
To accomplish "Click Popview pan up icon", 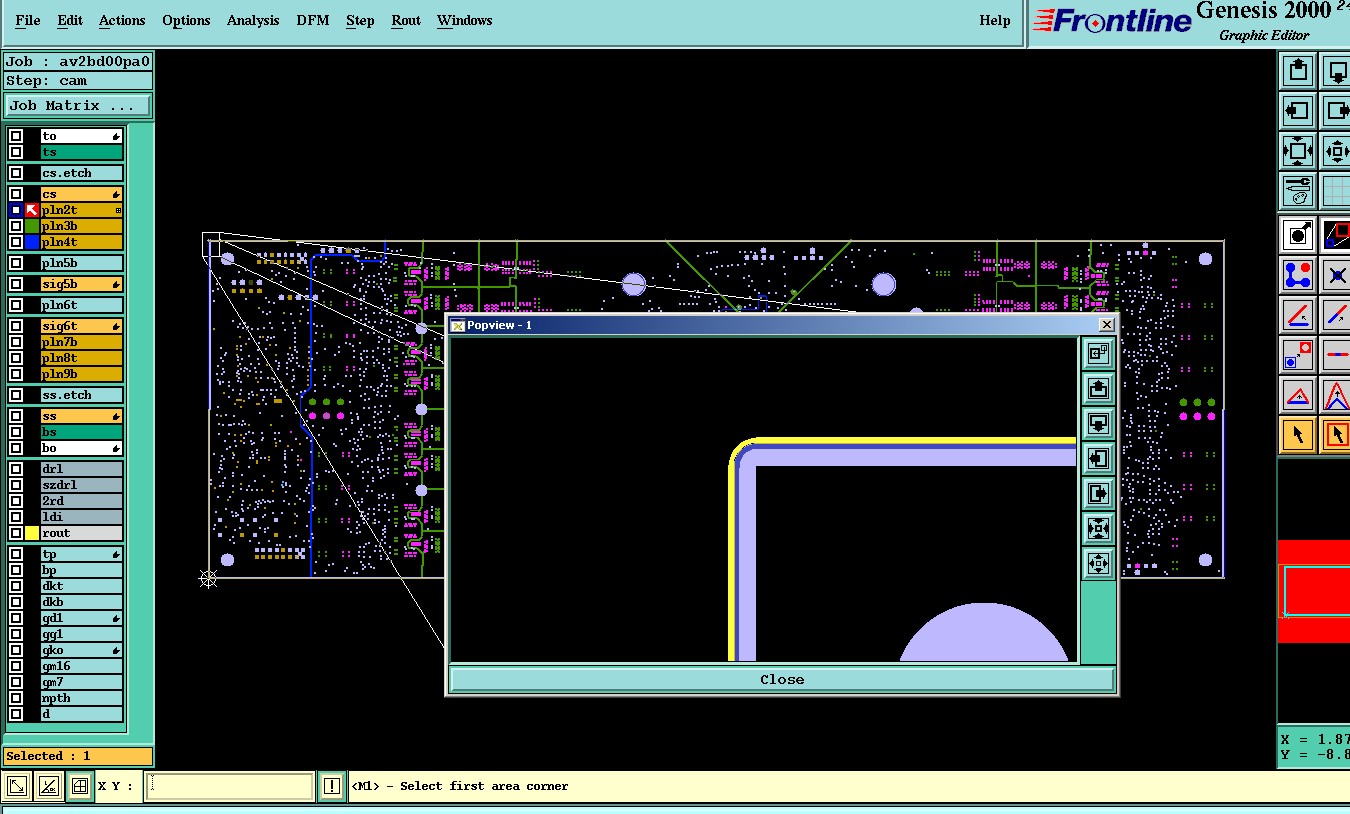I will (x=1098, y=388).
